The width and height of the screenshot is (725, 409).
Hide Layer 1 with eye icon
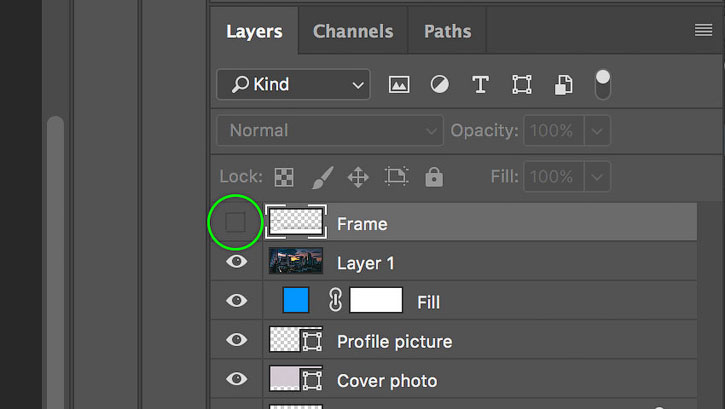237,262
